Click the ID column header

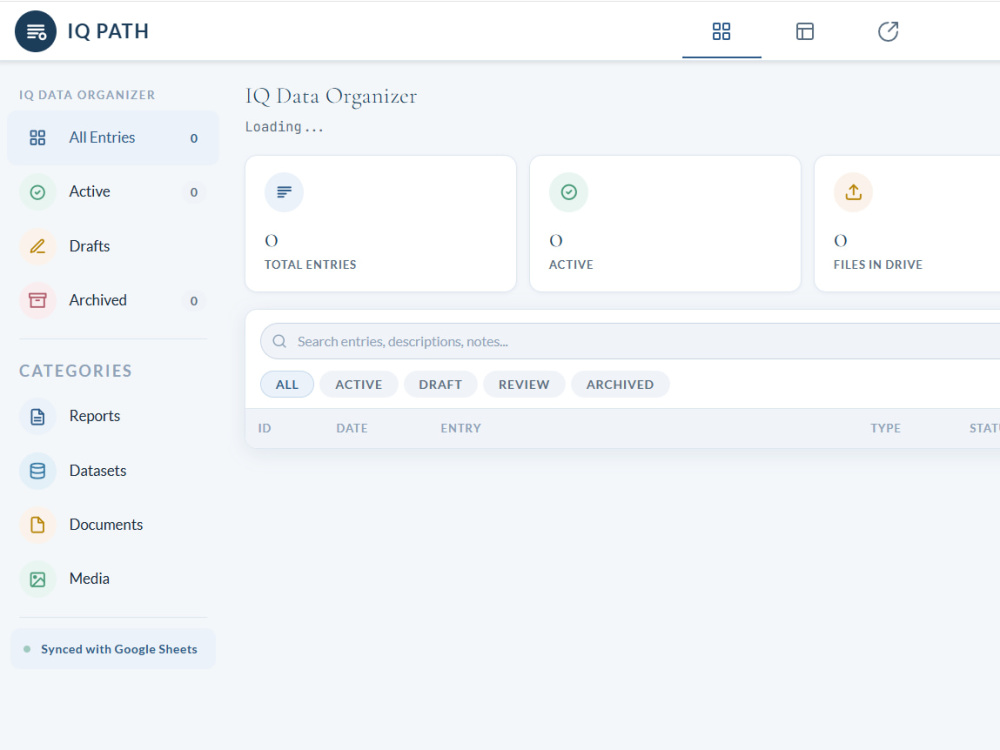tap(265, 429)
